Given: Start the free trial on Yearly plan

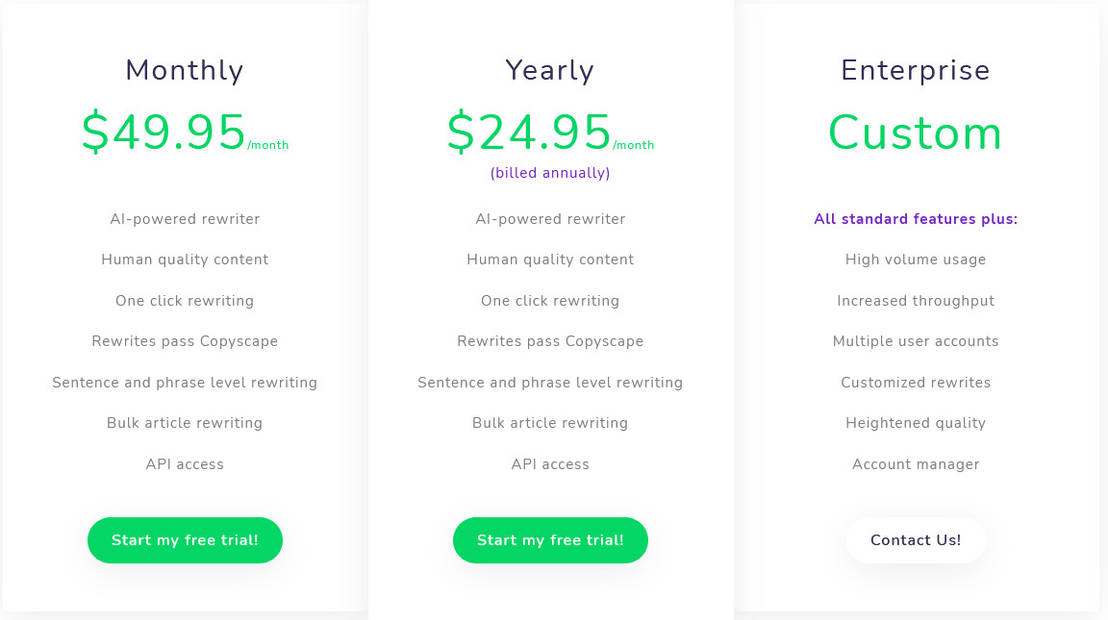Looking at the screenshot, I should tap(550, 540).
